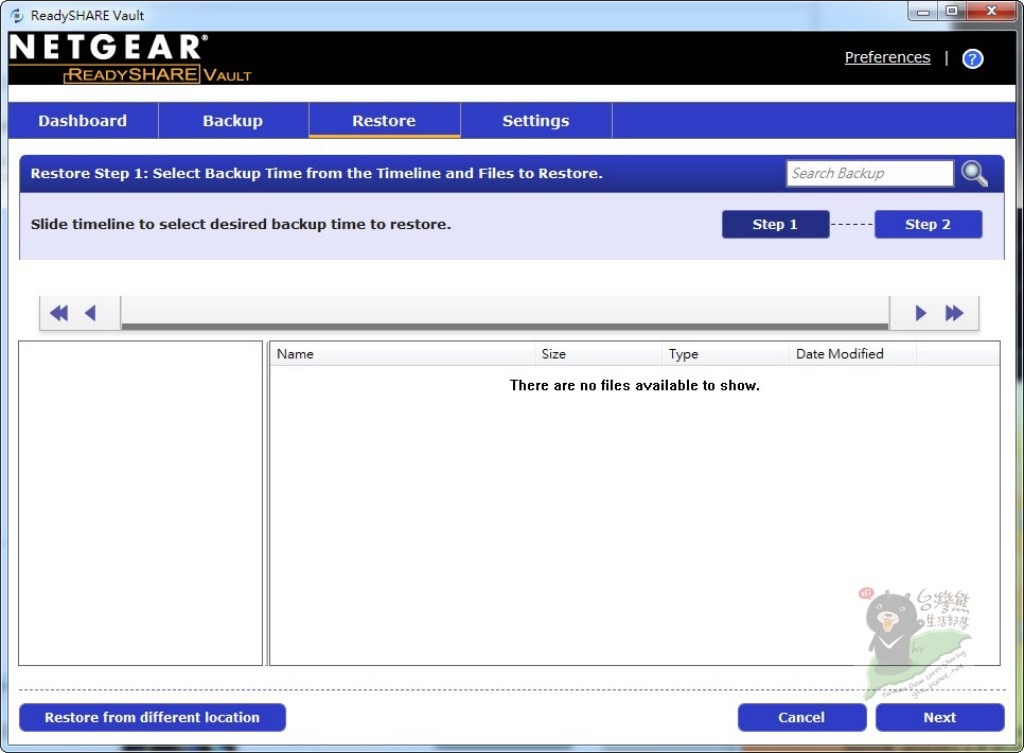Open the Preferences link
This screenshot has width=1024, height=753.
click(x=887, y=57)
